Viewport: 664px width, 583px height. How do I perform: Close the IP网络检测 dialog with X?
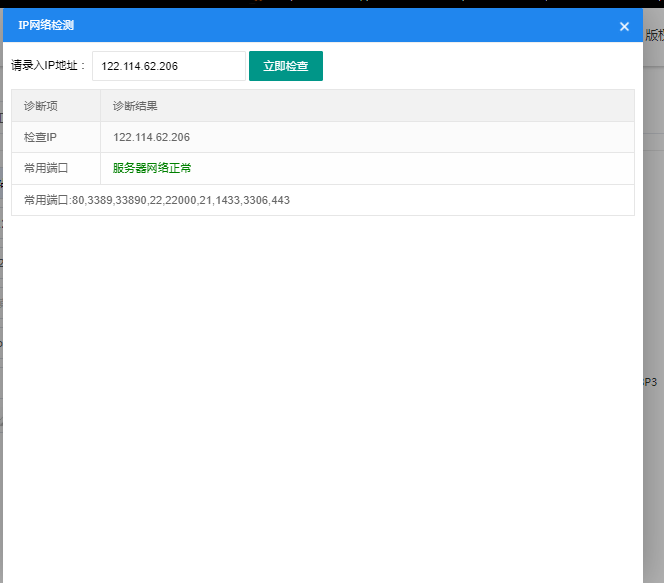point(624,27)
